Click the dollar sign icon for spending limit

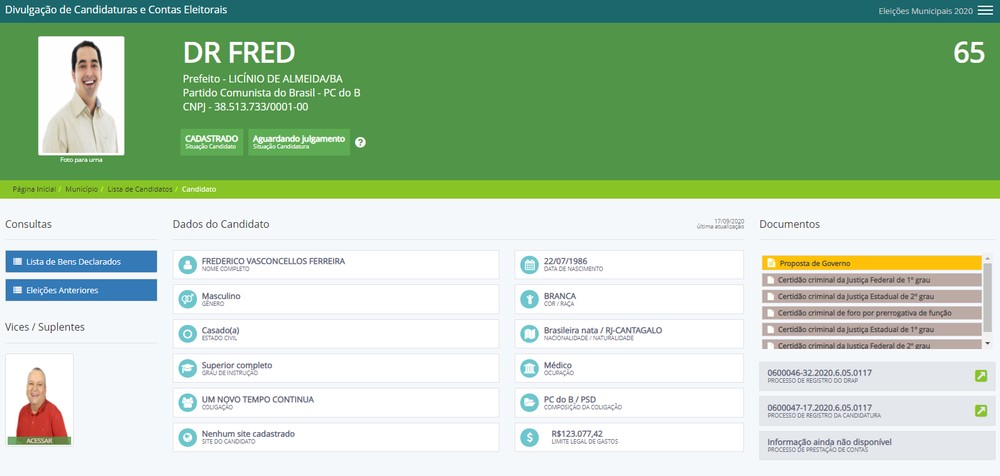[x=530, y=437]
